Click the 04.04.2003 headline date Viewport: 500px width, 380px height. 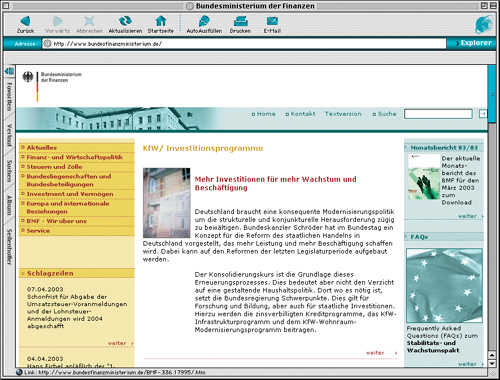tap(45, 359)
